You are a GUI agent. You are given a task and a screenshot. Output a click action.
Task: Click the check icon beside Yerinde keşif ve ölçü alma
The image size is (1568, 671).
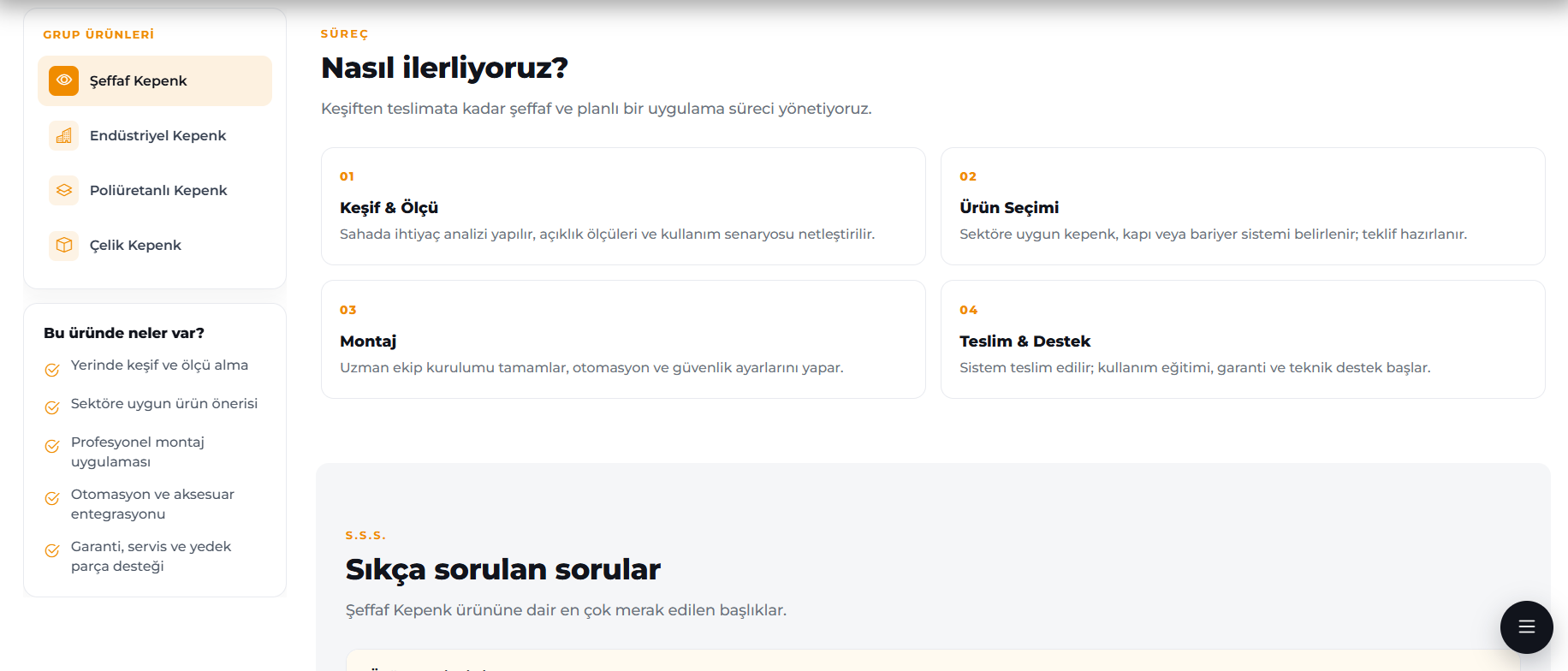point(52,370)
